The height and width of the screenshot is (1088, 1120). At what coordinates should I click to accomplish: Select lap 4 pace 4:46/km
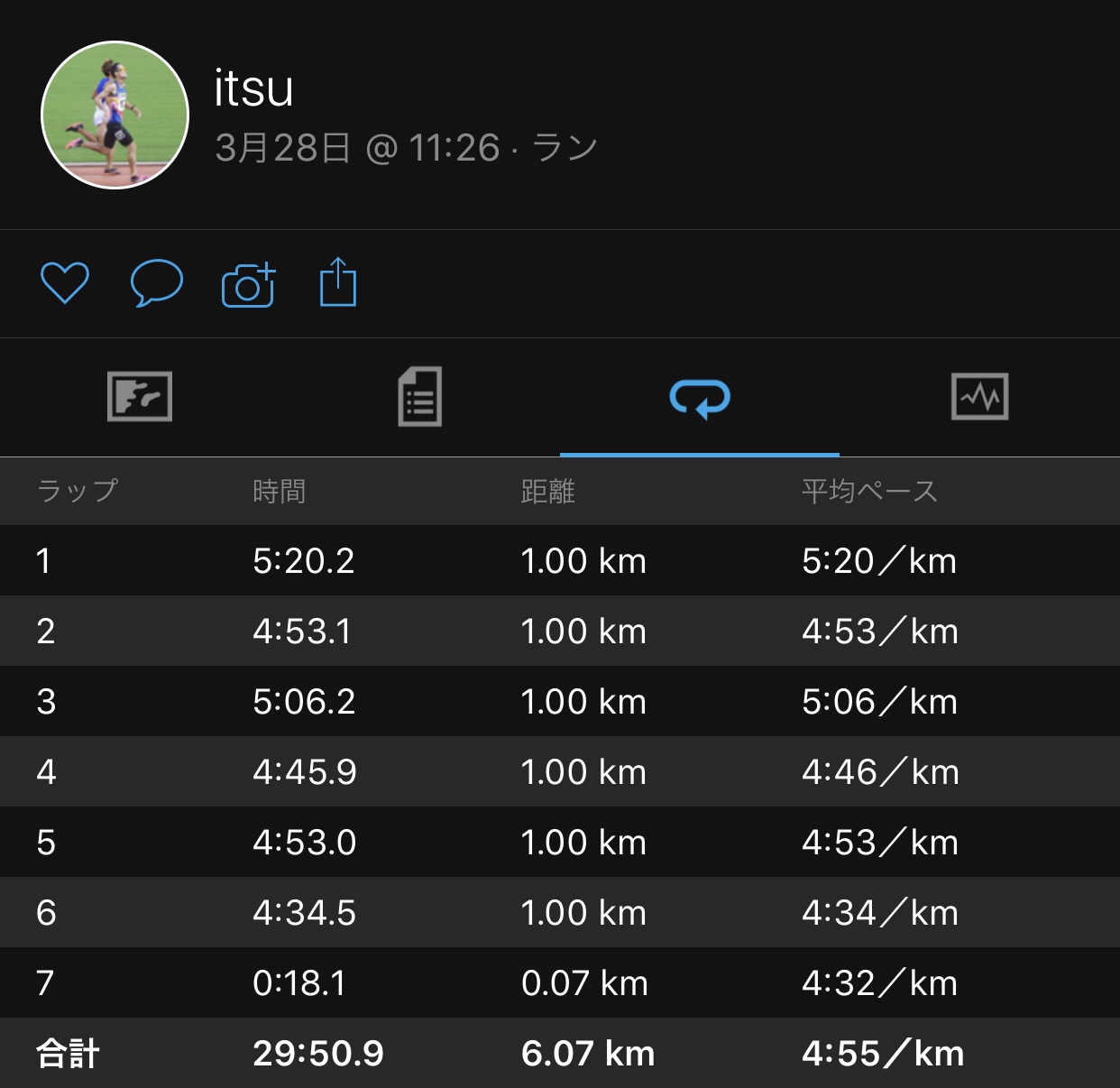(880, 772)
